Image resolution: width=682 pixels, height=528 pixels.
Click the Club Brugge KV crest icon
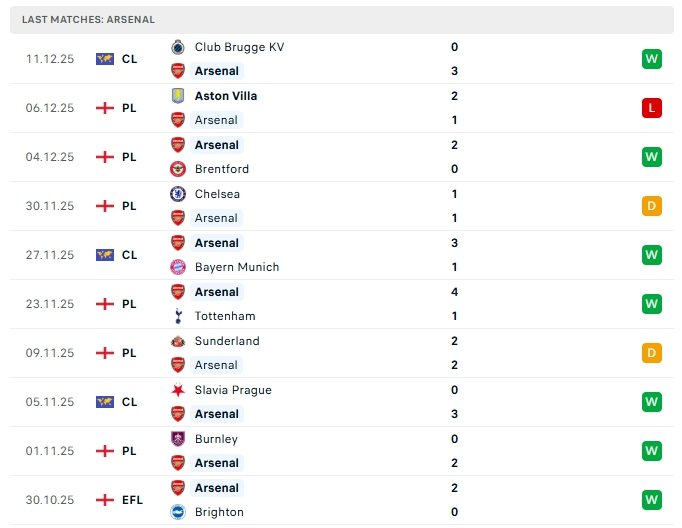click(x=178, y=47)
